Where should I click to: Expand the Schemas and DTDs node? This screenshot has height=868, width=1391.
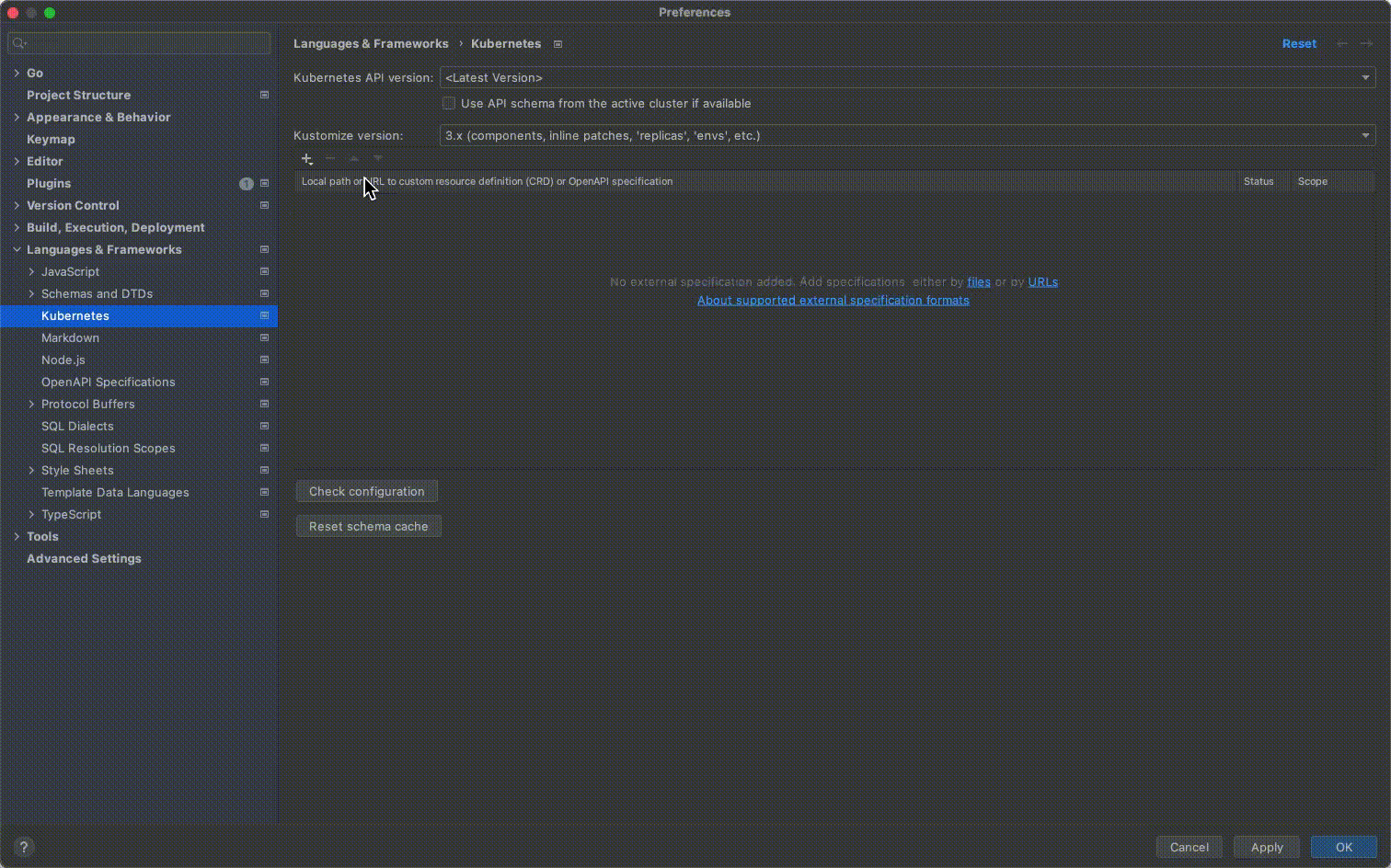[31, 293]
